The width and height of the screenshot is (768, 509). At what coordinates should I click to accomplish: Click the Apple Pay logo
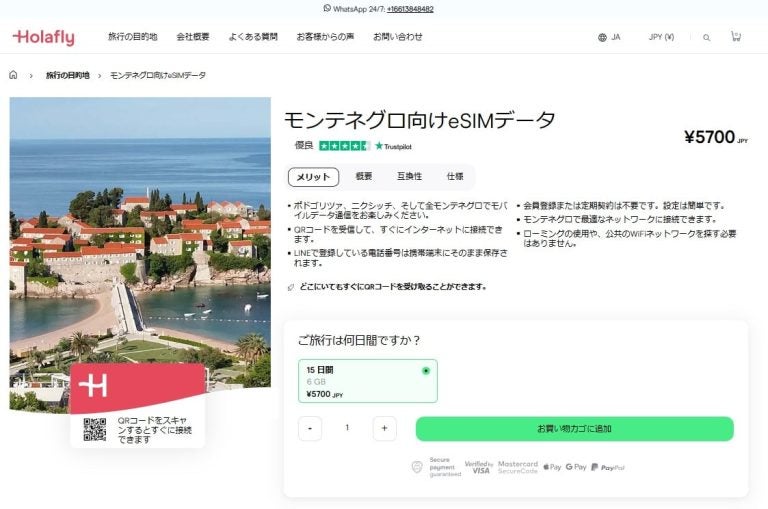552,467
